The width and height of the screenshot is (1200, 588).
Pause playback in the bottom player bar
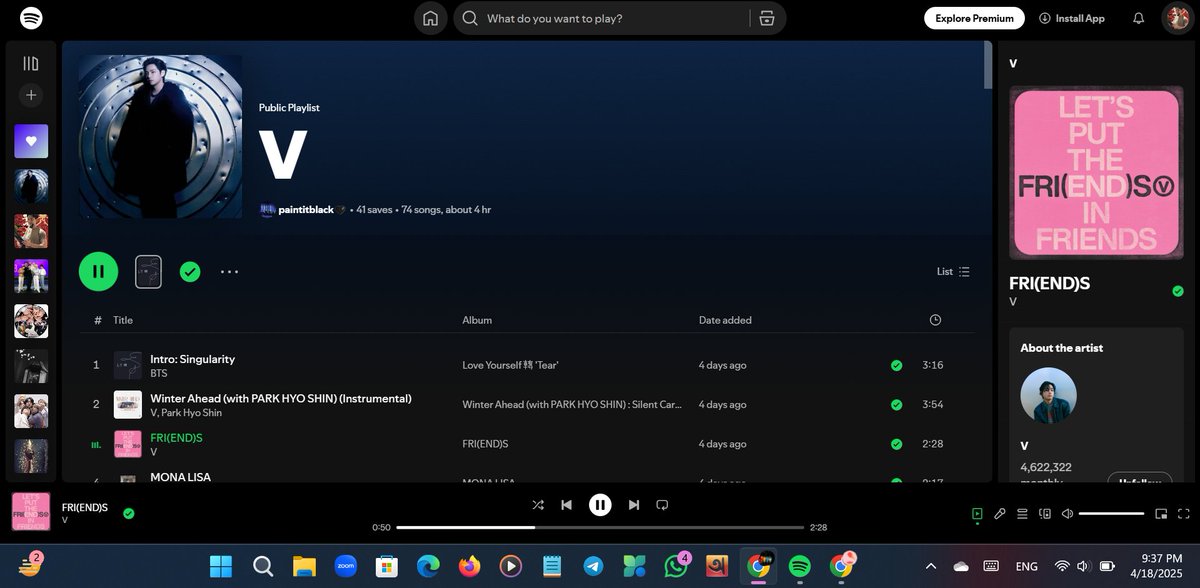(x=600, y=505)
